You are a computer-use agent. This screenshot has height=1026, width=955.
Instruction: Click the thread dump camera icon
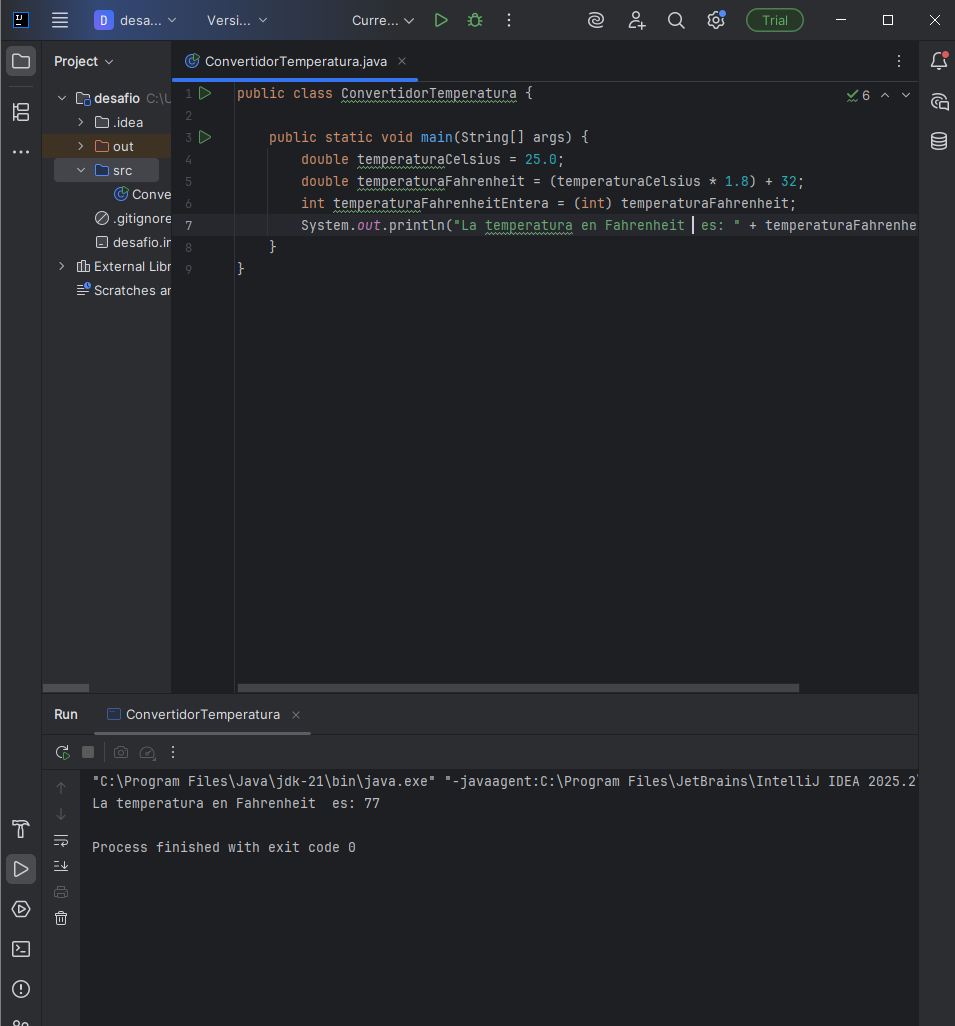[120, 752]
